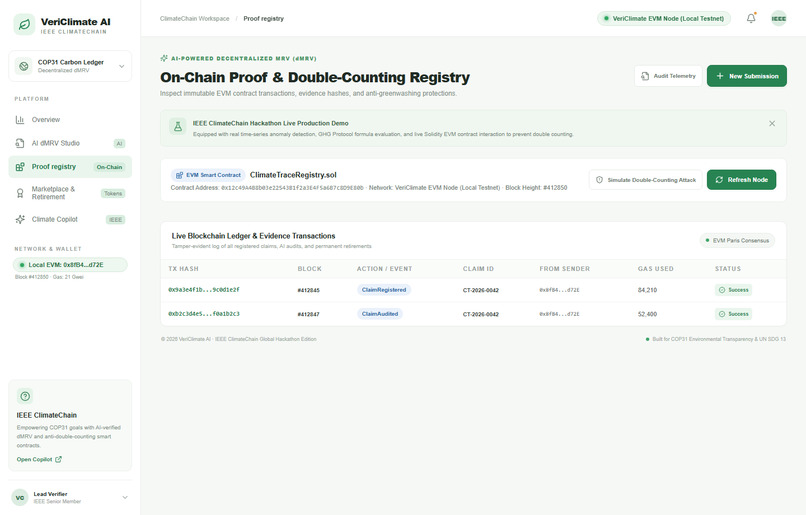Click the Proof registry breadcrumb
Image resolution: width=806 pixels, height=515 pixels.
click(x=264, y=19)
